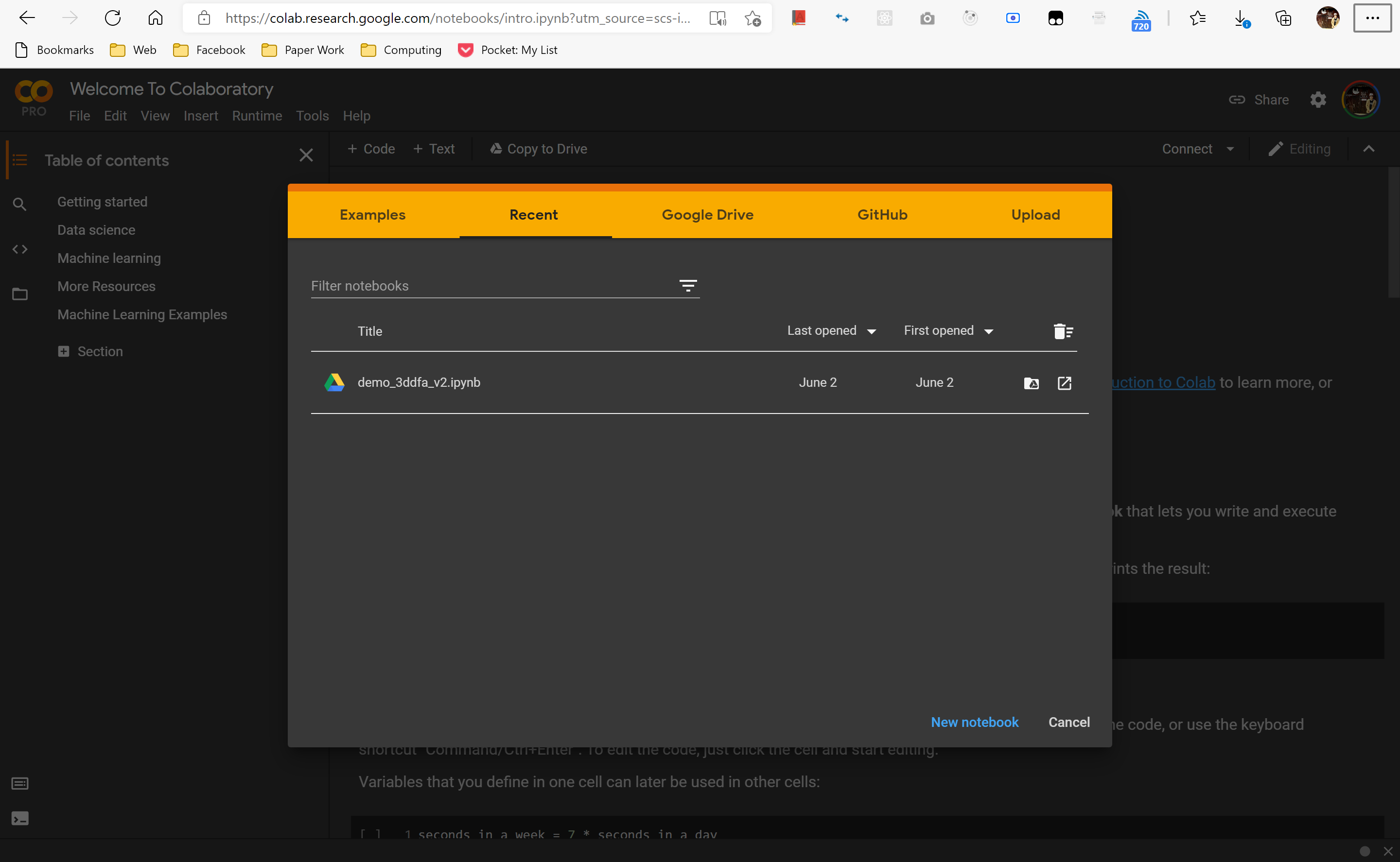Open the code snippets sidebar icon
Viewport: 1400px width, 862px height.
(x=19, y=249)
